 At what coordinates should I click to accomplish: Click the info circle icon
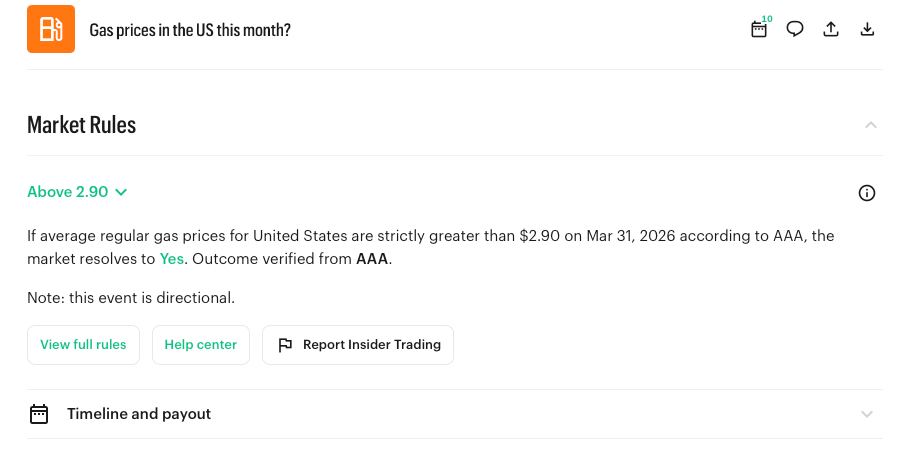point(867,193)
